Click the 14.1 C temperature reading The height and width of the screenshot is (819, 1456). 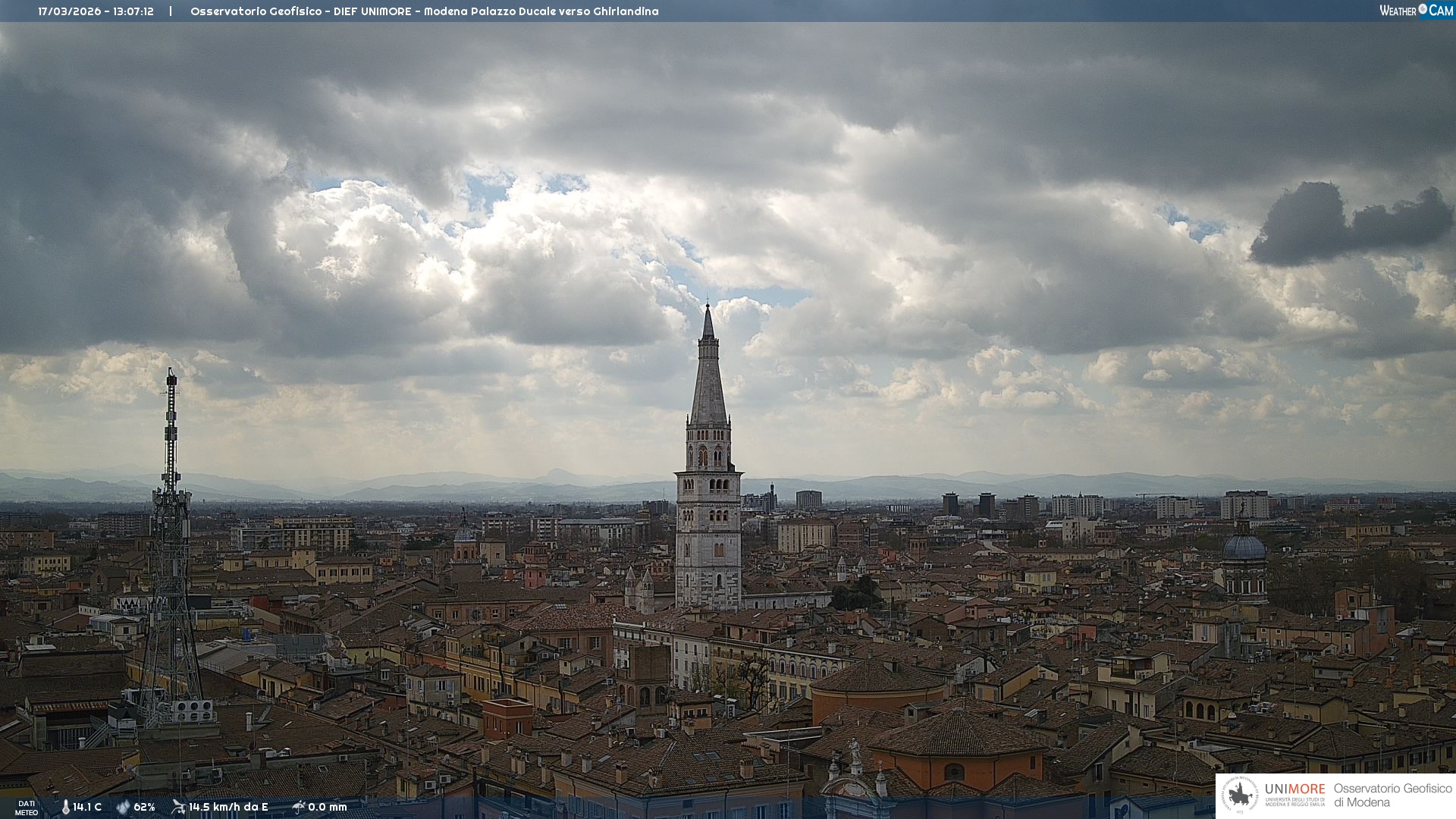[x=87, y=807]
